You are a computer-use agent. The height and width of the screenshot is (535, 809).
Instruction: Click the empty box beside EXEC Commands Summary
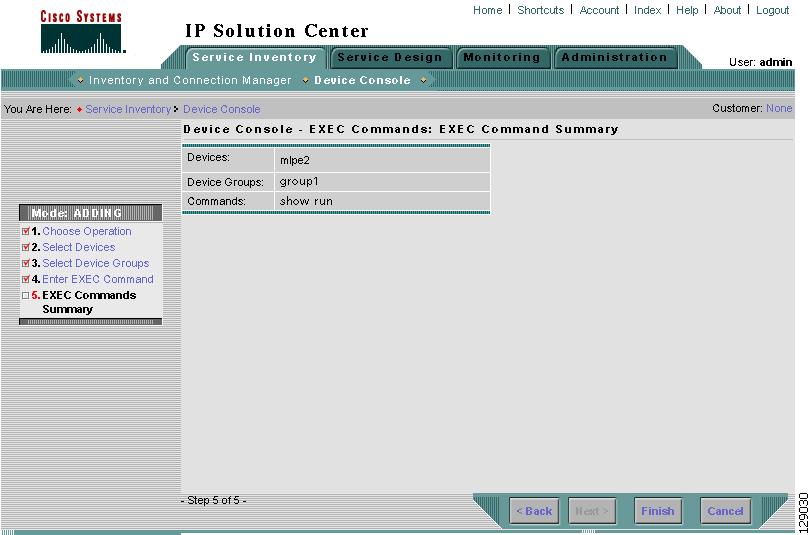point(26,296)
